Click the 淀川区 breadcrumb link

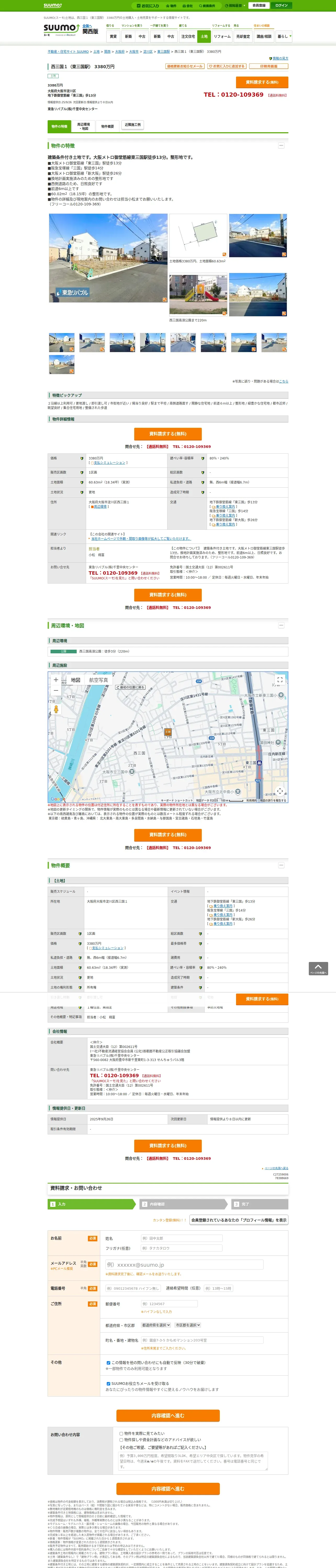coord(148,52)
